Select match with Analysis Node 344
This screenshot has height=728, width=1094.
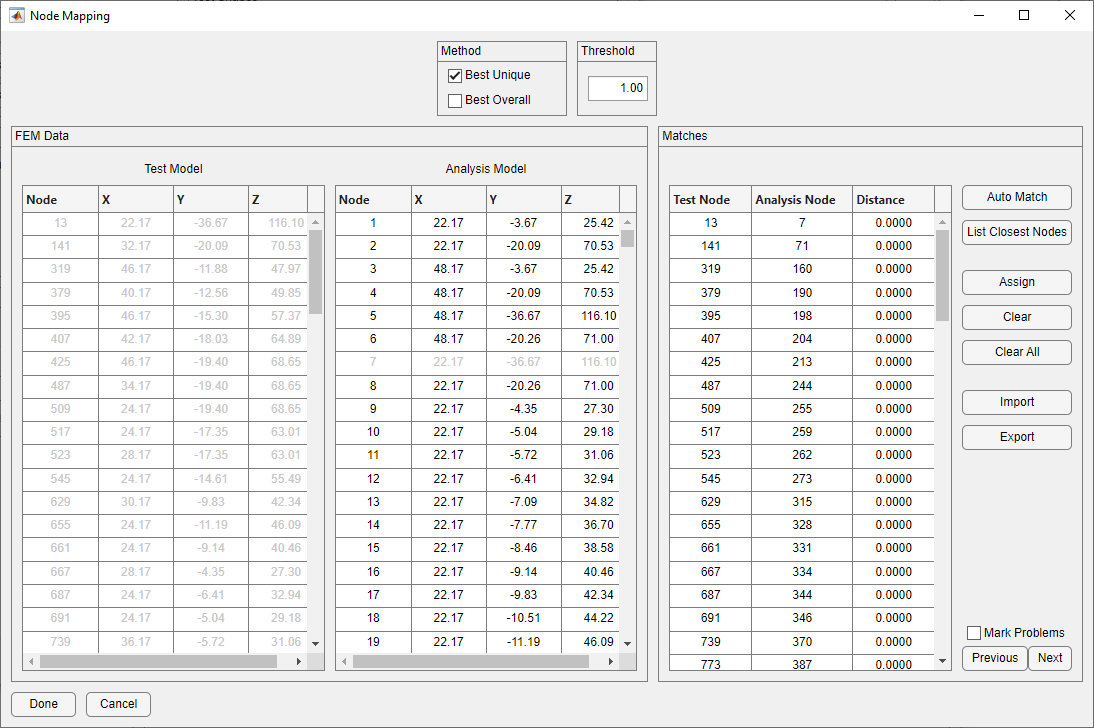point(802,595)
